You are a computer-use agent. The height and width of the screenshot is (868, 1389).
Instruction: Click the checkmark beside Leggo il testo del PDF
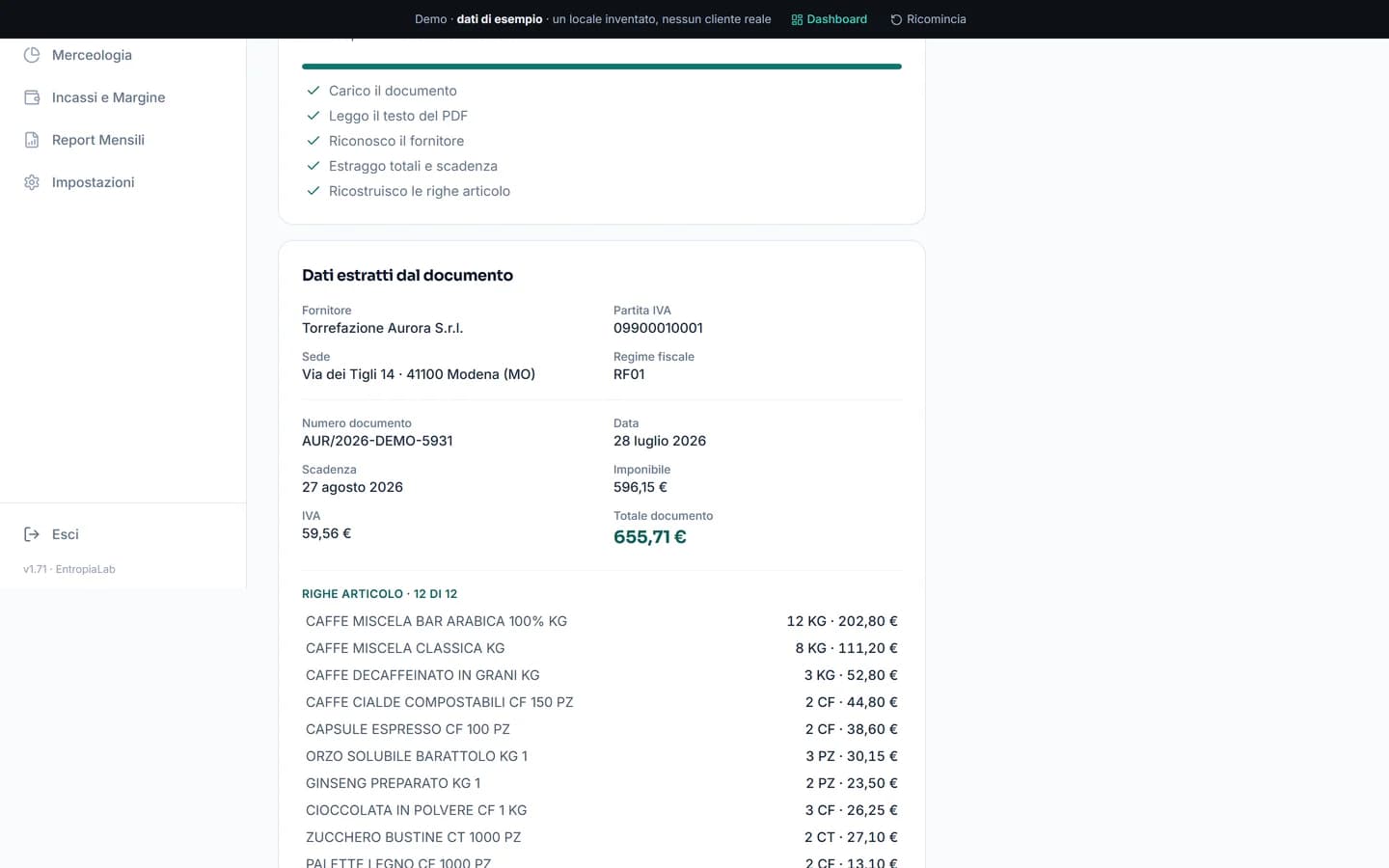coord(313,116)
